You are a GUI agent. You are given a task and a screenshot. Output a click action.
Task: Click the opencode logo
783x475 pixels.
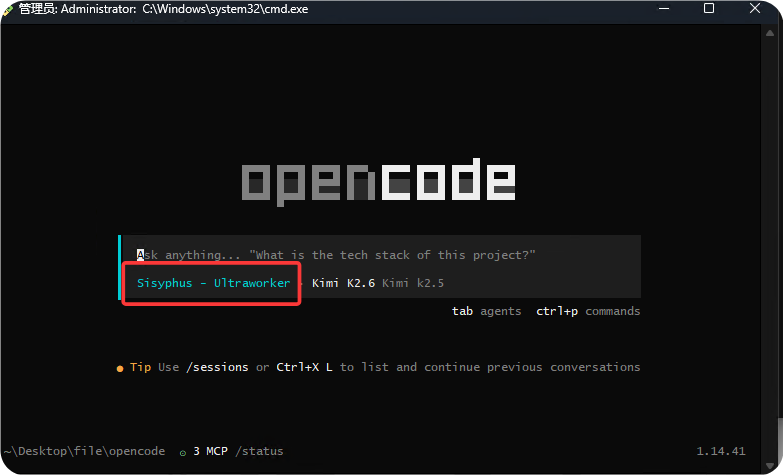point(379,182)
